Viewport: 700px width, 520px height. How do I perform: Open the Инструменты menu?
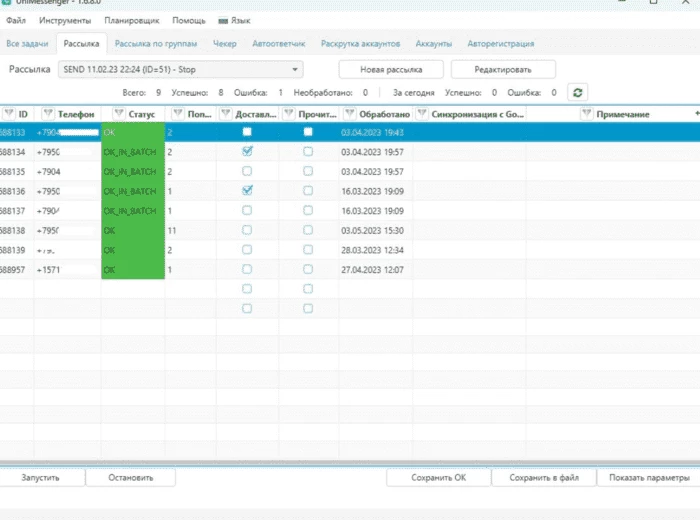coord(65,21)
